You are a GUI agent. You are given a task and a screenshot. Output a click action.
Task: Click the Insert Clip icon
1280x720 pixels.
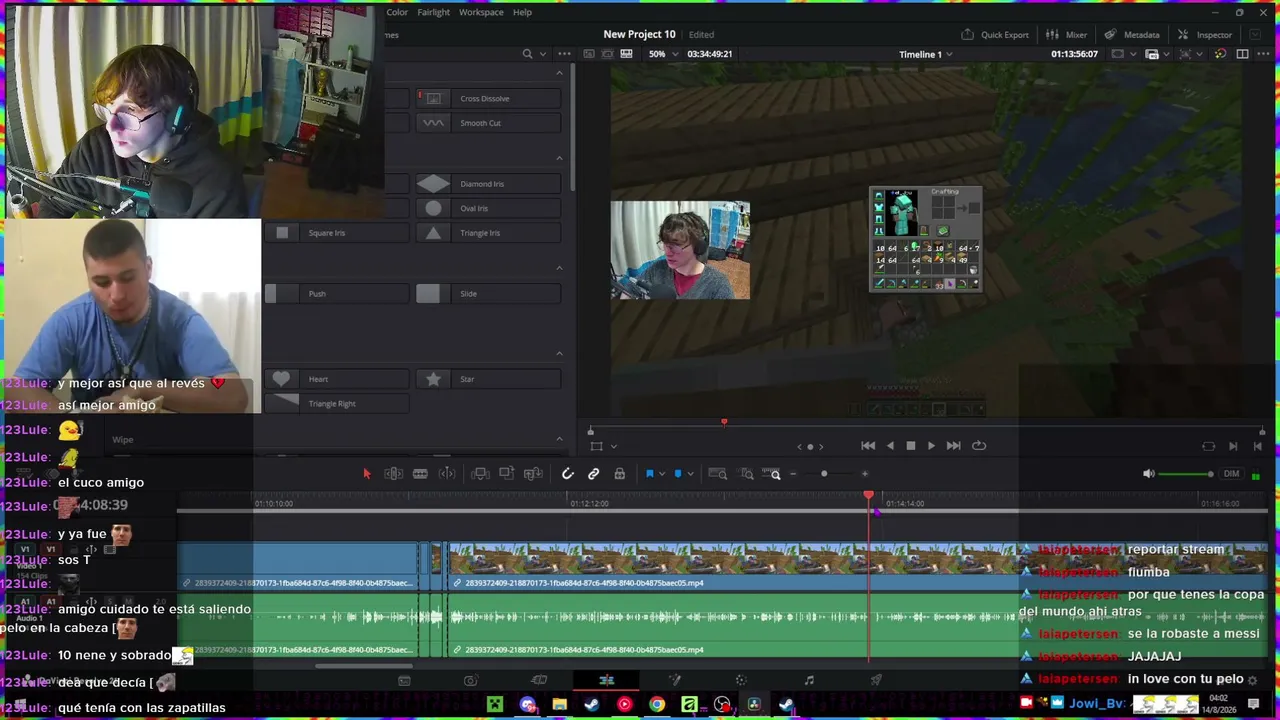480,474
